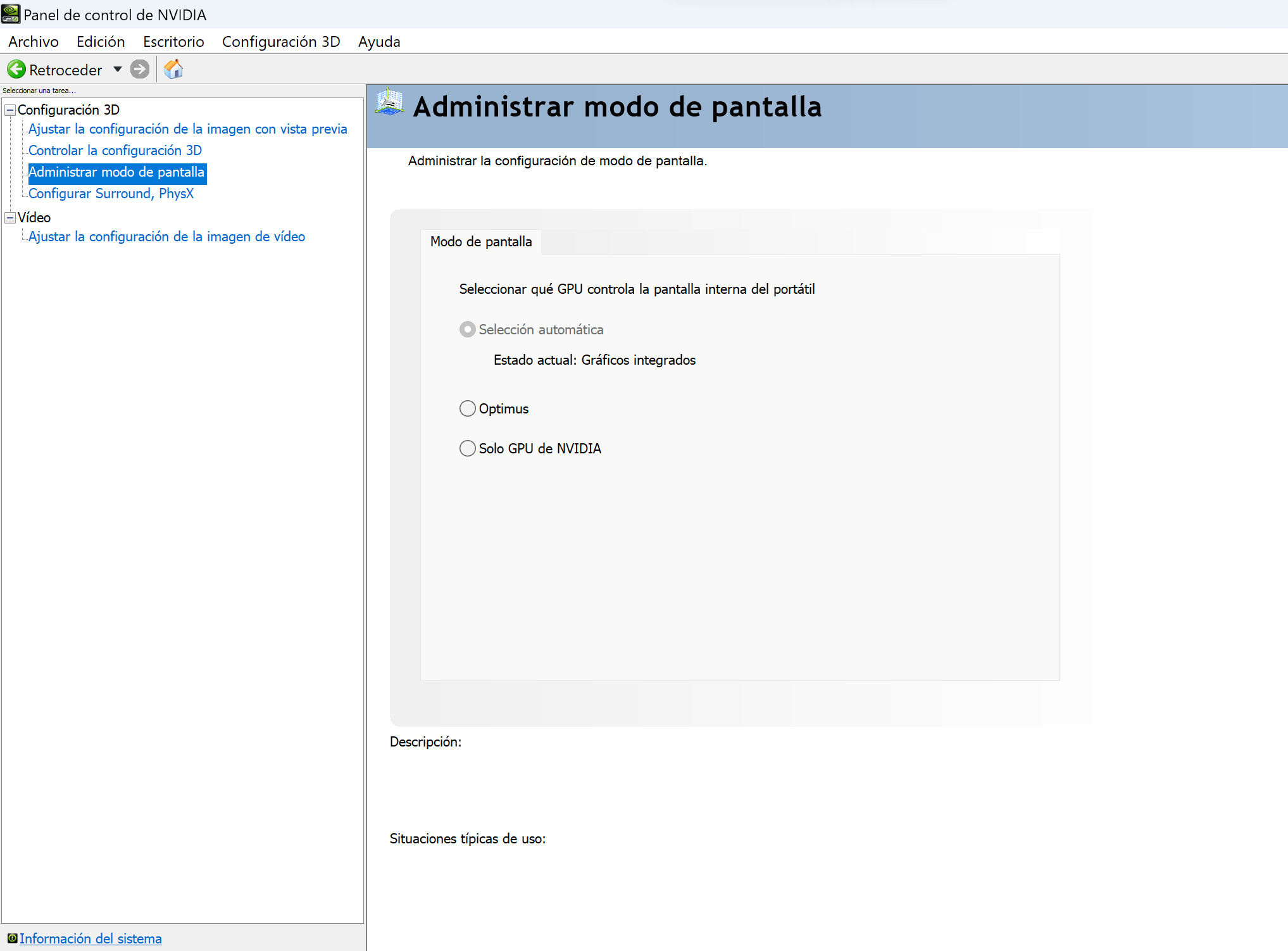
Task: Open the Escritorio menu
Action: (x=173, y=42)
